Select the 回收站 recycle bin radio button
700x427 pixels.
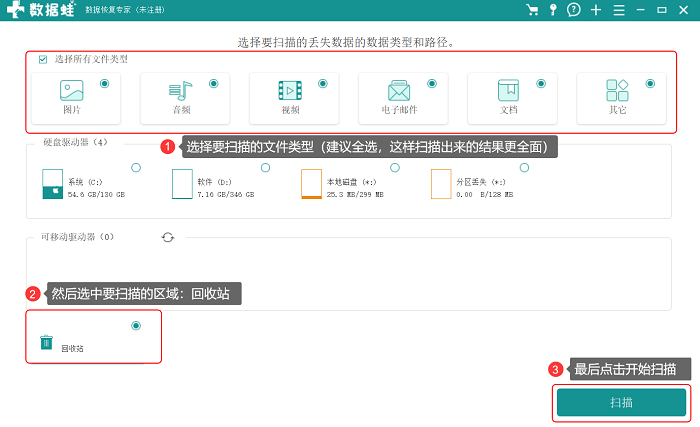tap(136, 326)
